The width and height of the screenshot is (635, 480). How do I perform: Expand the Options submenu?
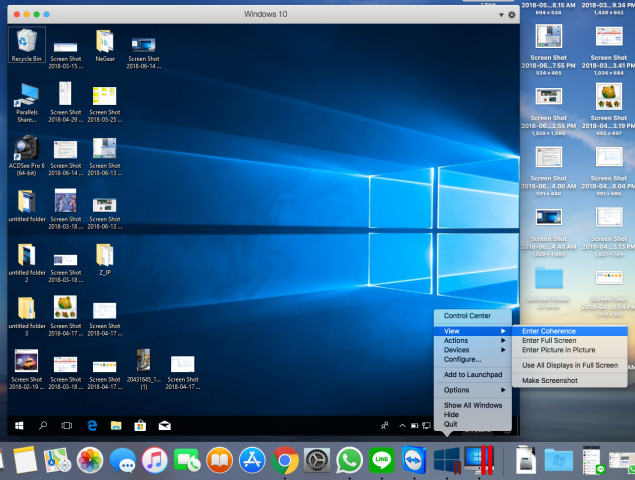[x=473, y=390]
